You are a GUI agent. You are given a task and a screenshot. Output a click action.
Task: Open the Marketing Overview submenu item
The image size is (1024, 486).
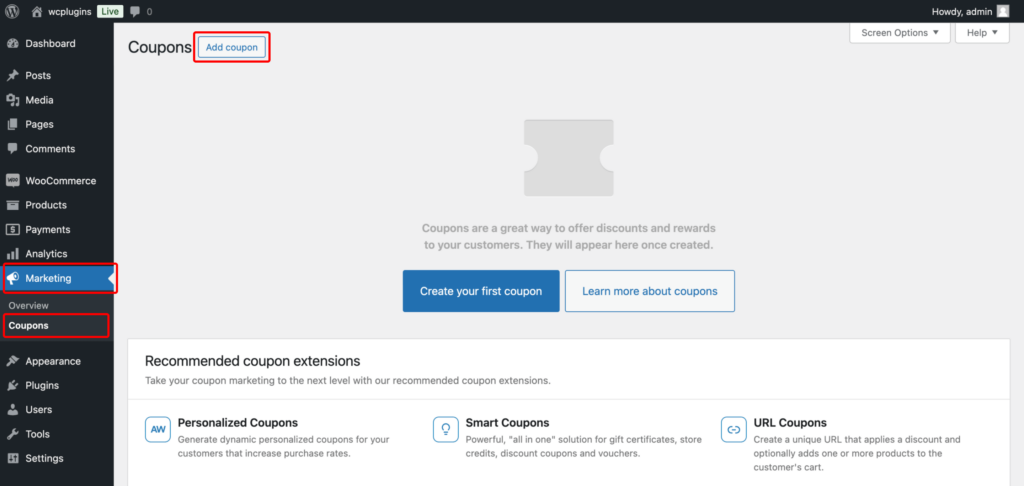coord(28,305)
